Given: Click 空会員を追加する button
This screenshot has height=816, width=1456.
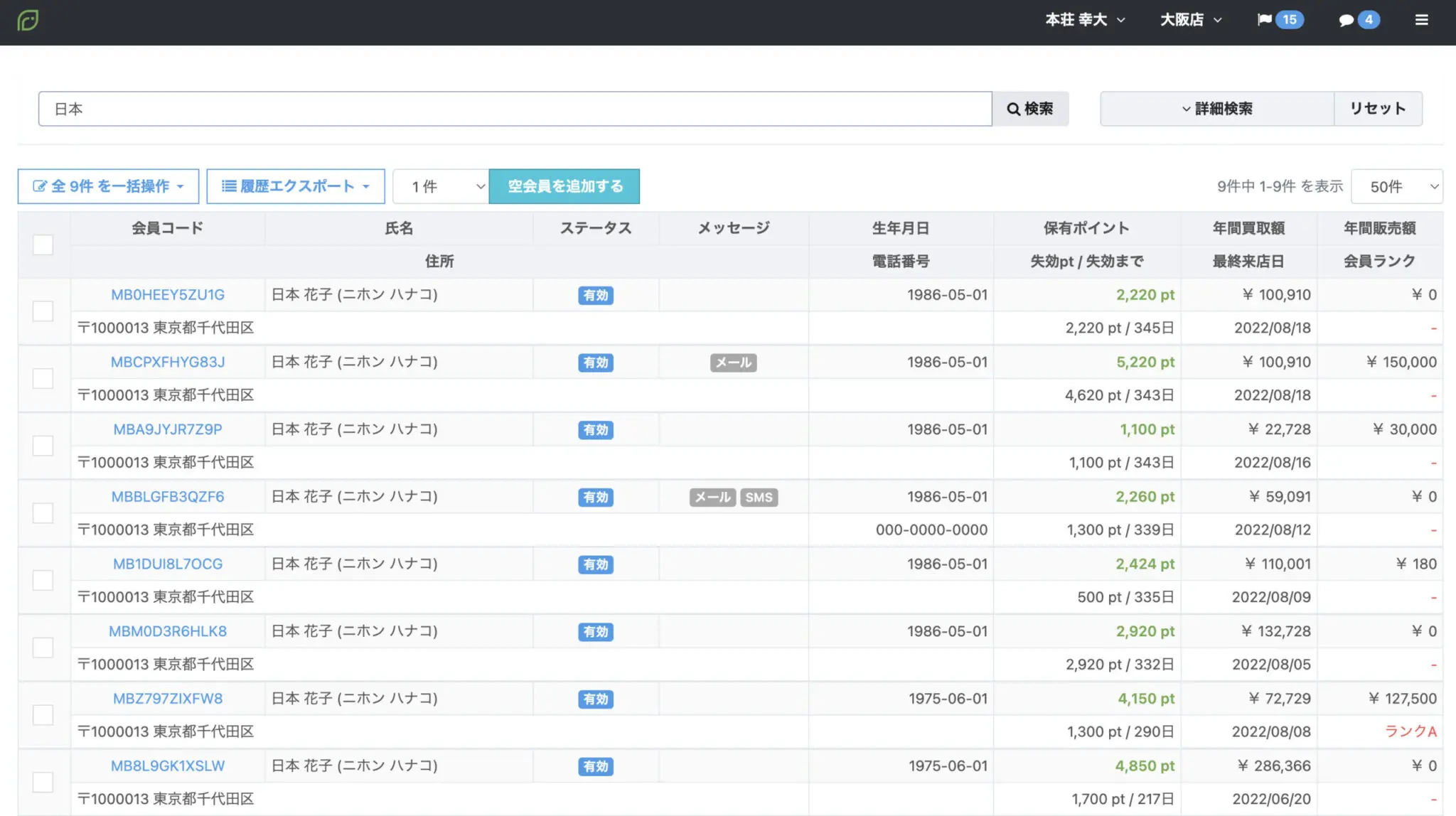Looking at the screenshot, I should click(564, 186).
